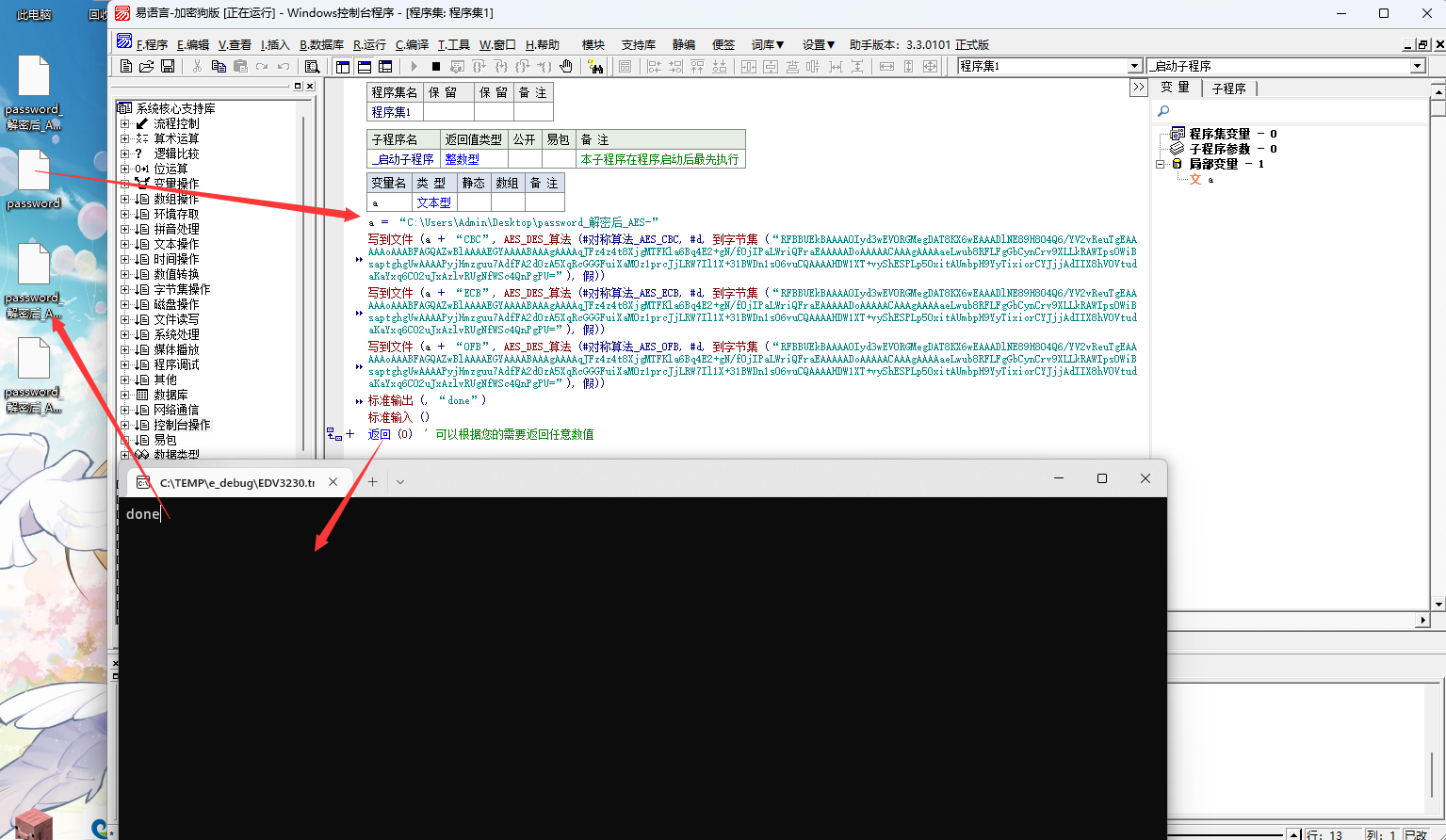Image resolution: width=1446 pixels, height=840 pixels.
Task: Click the Run play arrow icon
Action: [414, 66]
